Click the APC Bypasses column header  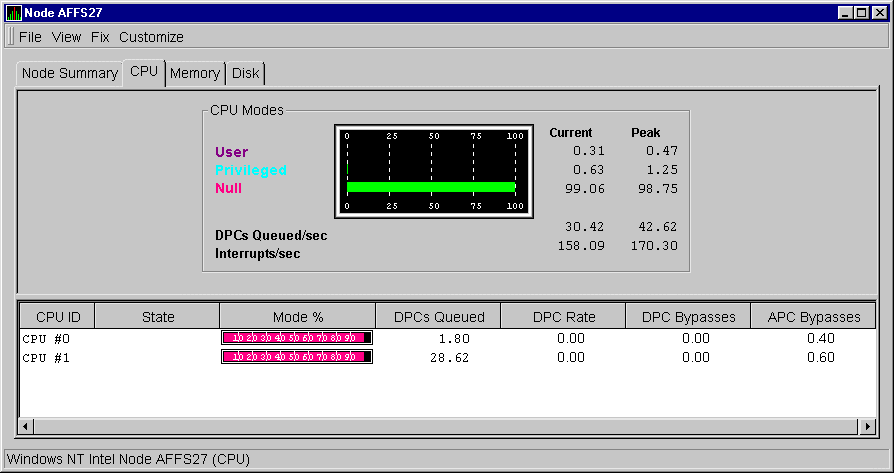[813, 317]
